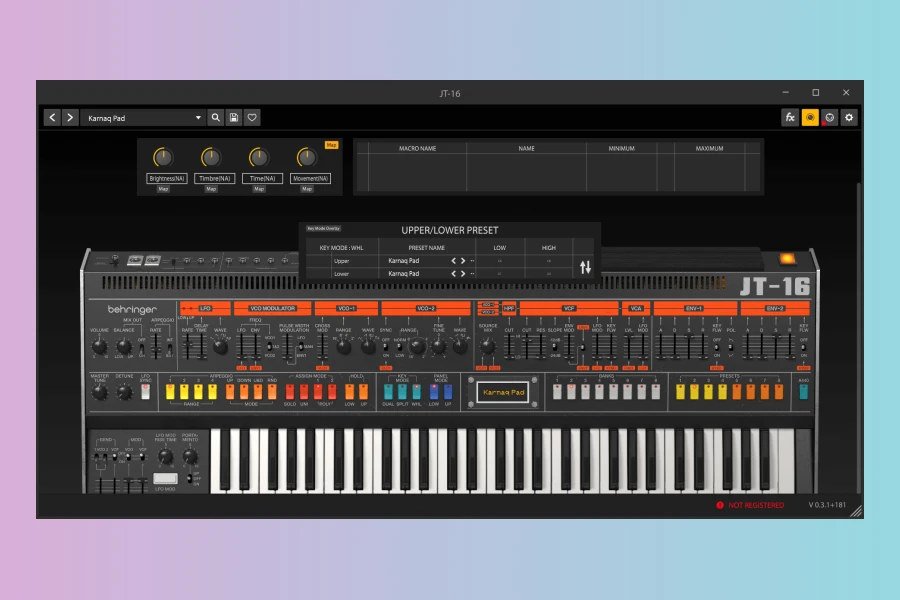Click the Timbre macro knob
The height and width of the screenshot is (600, 900).
pos(211,157)
